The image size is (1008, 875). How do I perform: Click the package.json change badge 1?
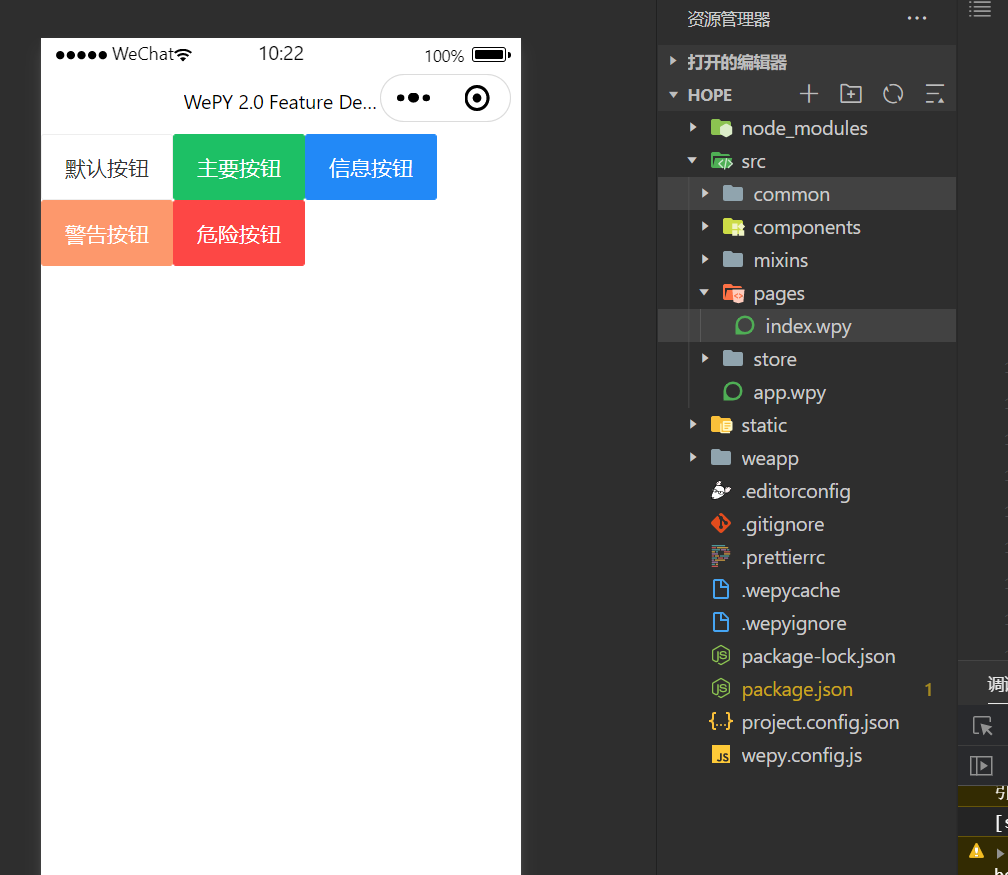point(928,690)
